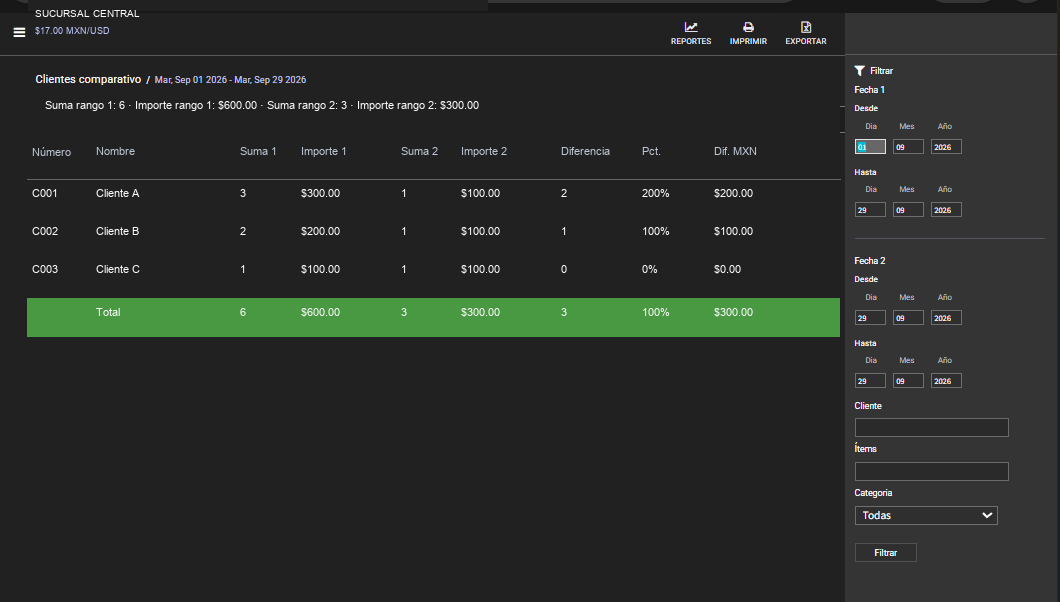This screenshot has width=1060, height=602.
Task: Click the 200% percentage for Cliente A
Action: click(x=656, y=193)
